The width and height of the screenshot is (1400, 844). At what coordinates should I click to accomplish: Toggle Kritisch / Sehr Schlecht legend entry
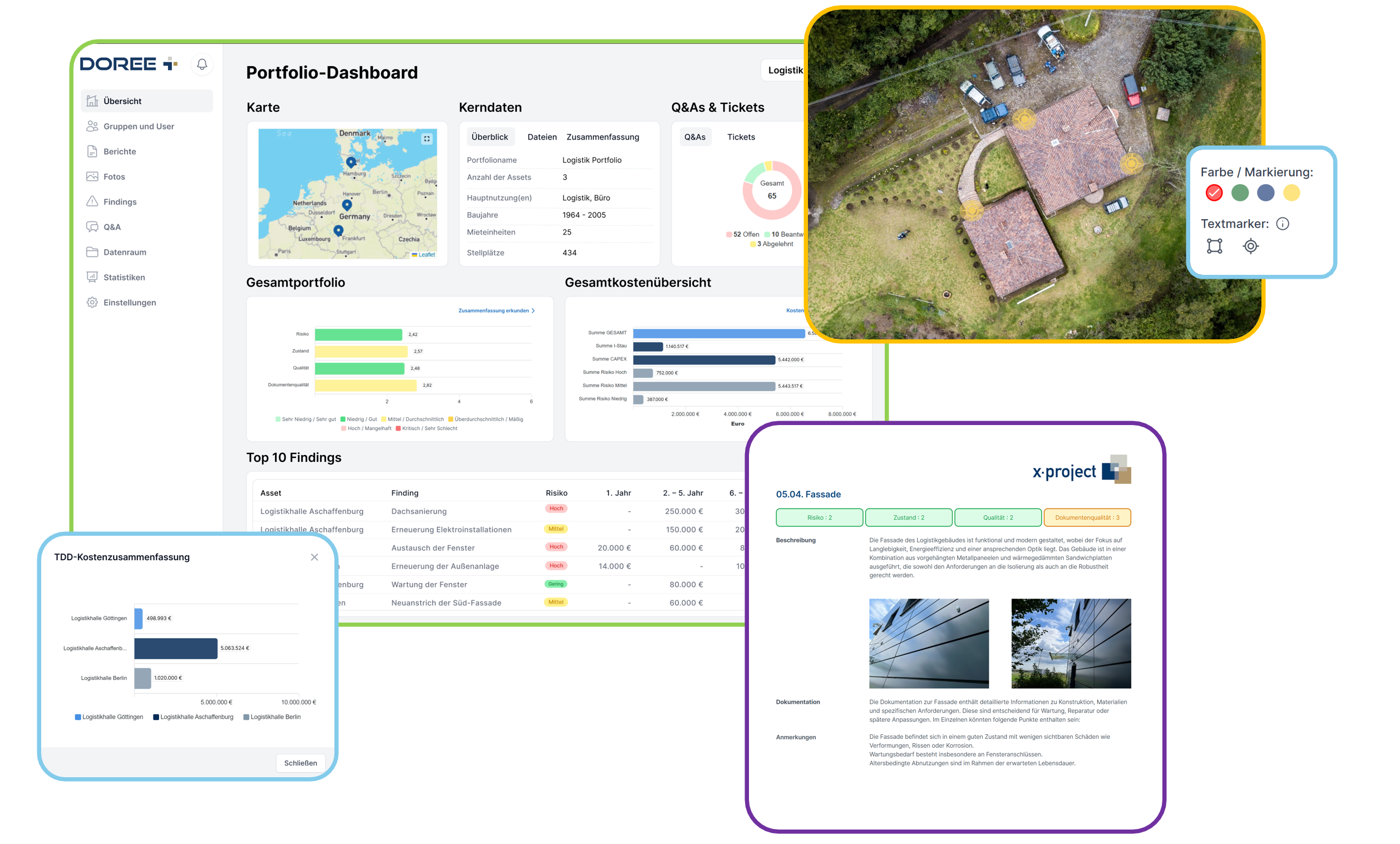426,428
